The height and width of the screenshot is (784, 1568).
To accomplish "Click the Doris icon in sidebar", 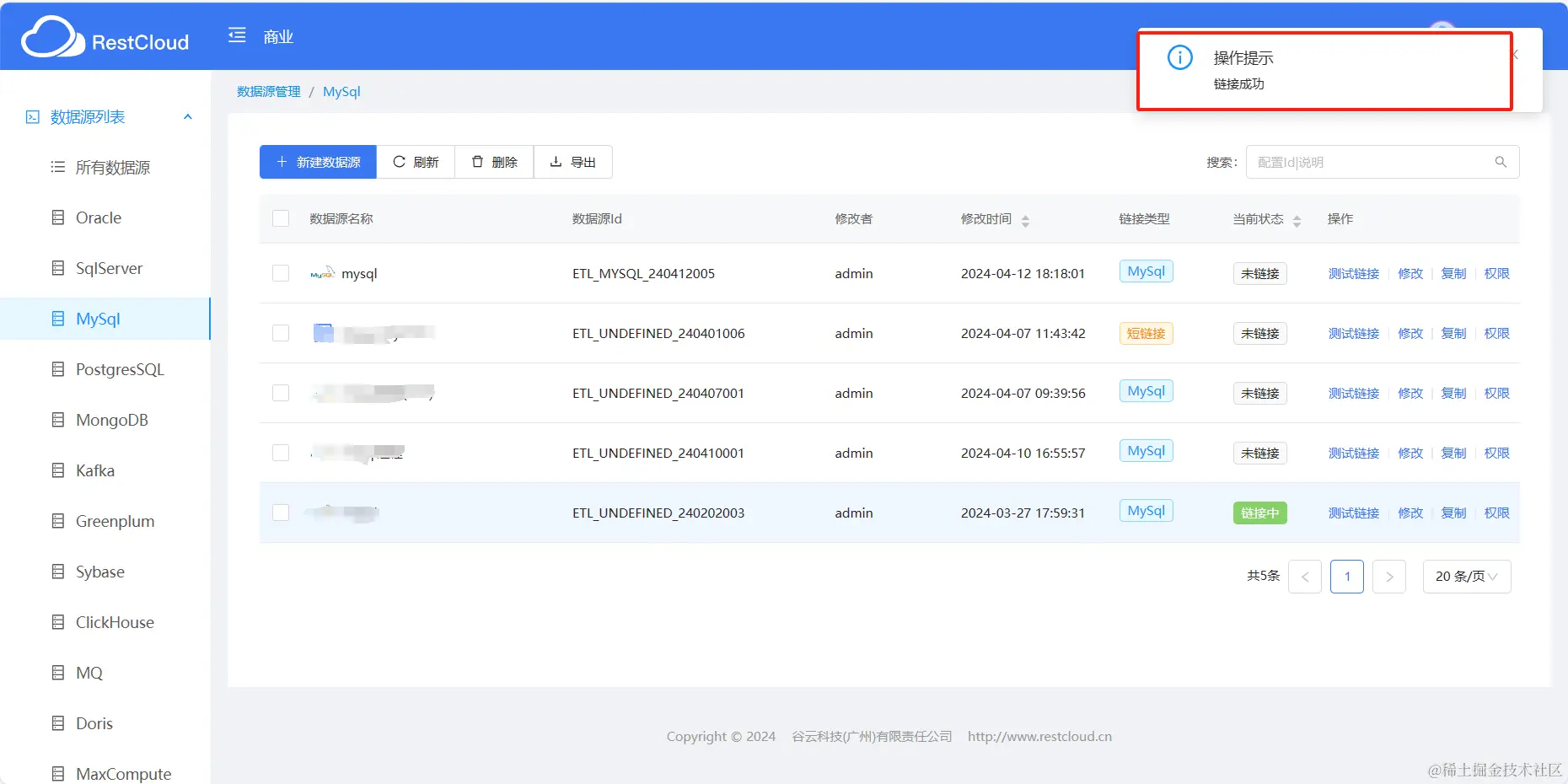I will click(x=58, y=723).
